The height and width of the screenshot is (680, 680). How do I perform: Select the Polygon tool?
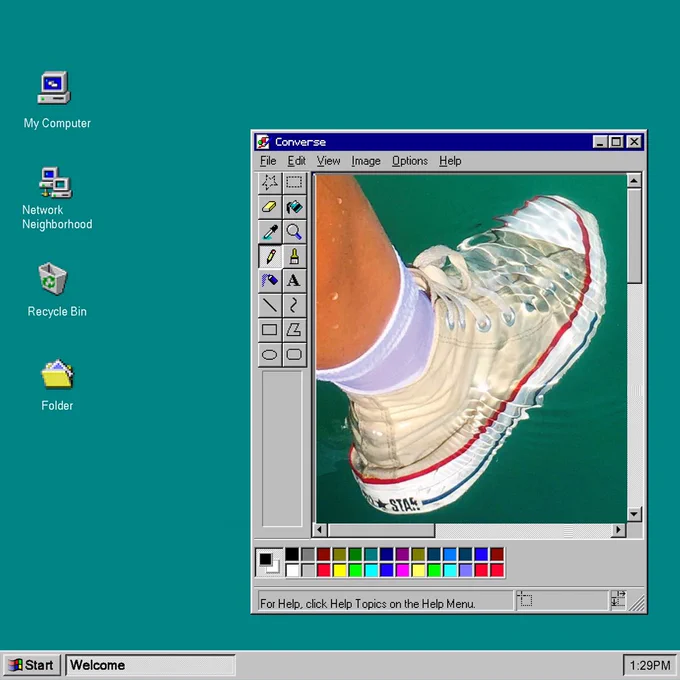tap(294, 330)
